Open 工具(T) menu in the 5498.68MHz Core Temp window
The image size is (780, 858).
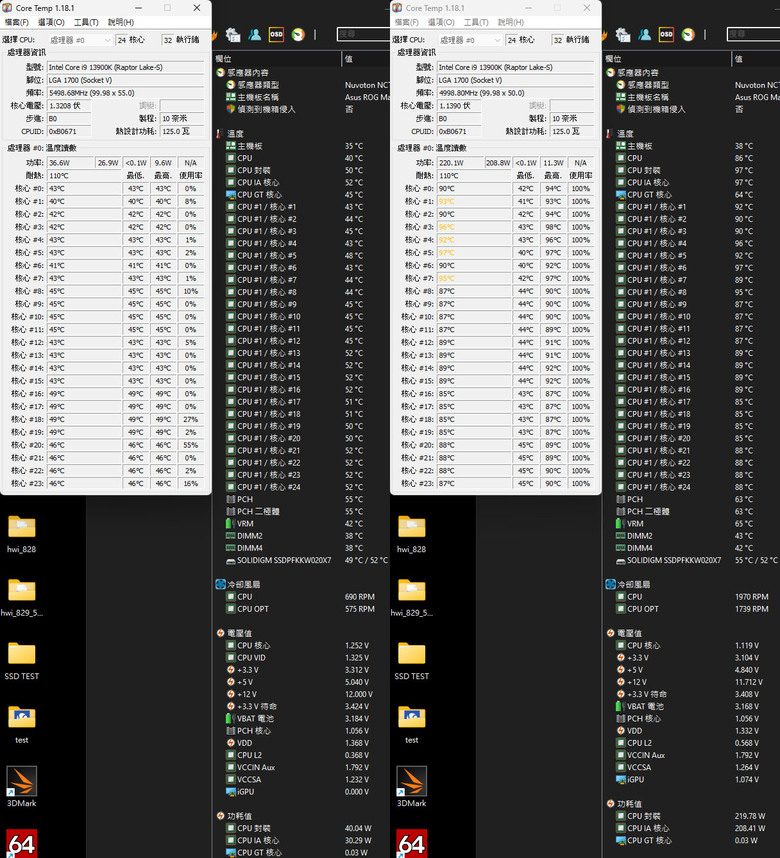coord(86,22)
